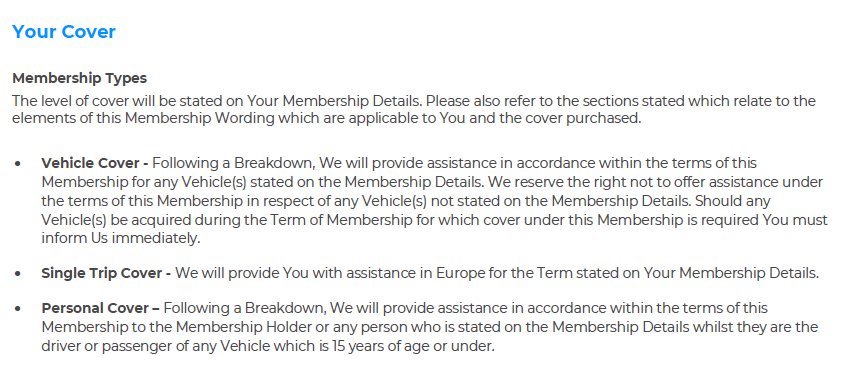
Task: Select the 'Personal Cover –' bold label
Action: point(100,308)
